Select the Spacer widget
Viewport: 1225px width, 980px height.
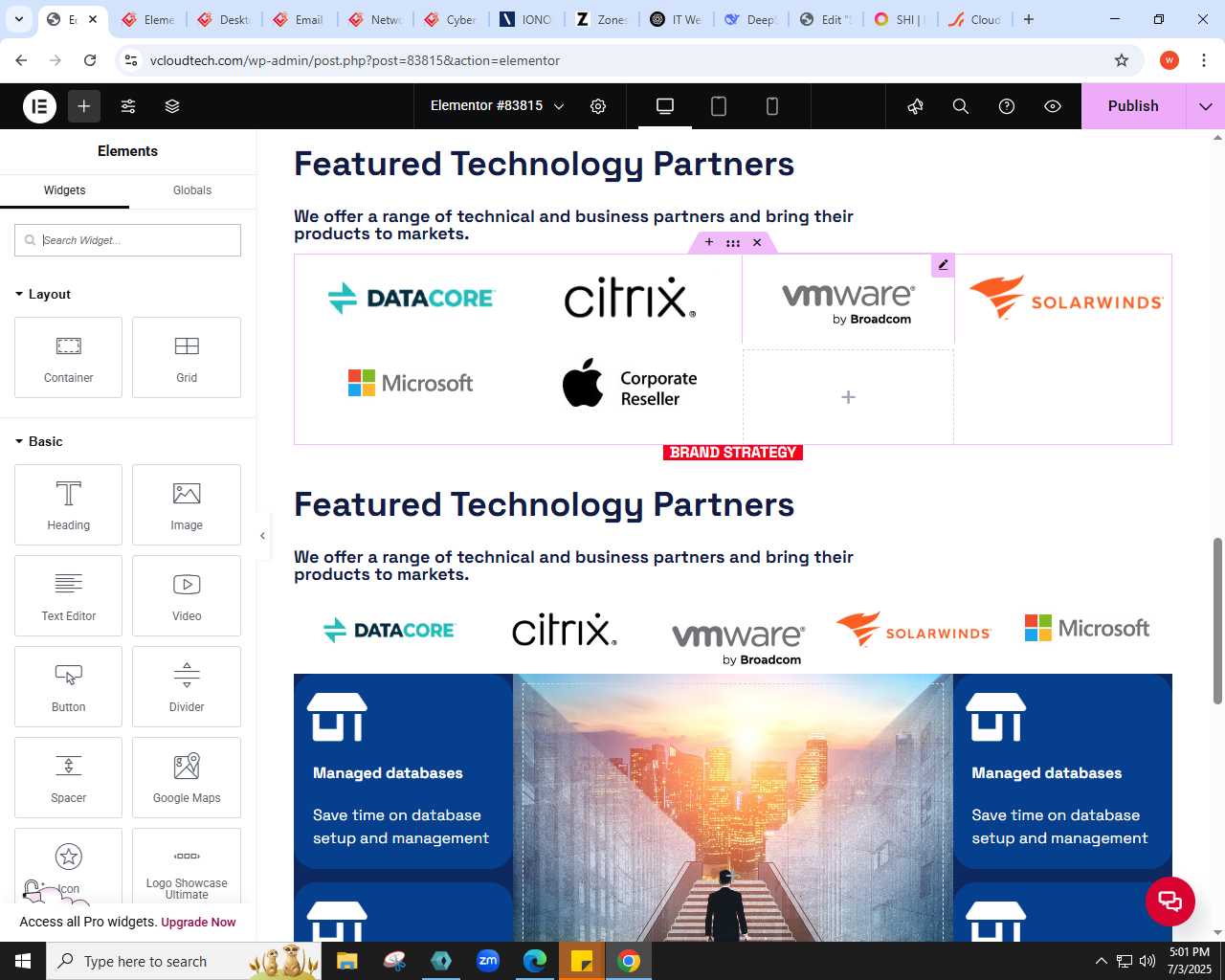68,777
